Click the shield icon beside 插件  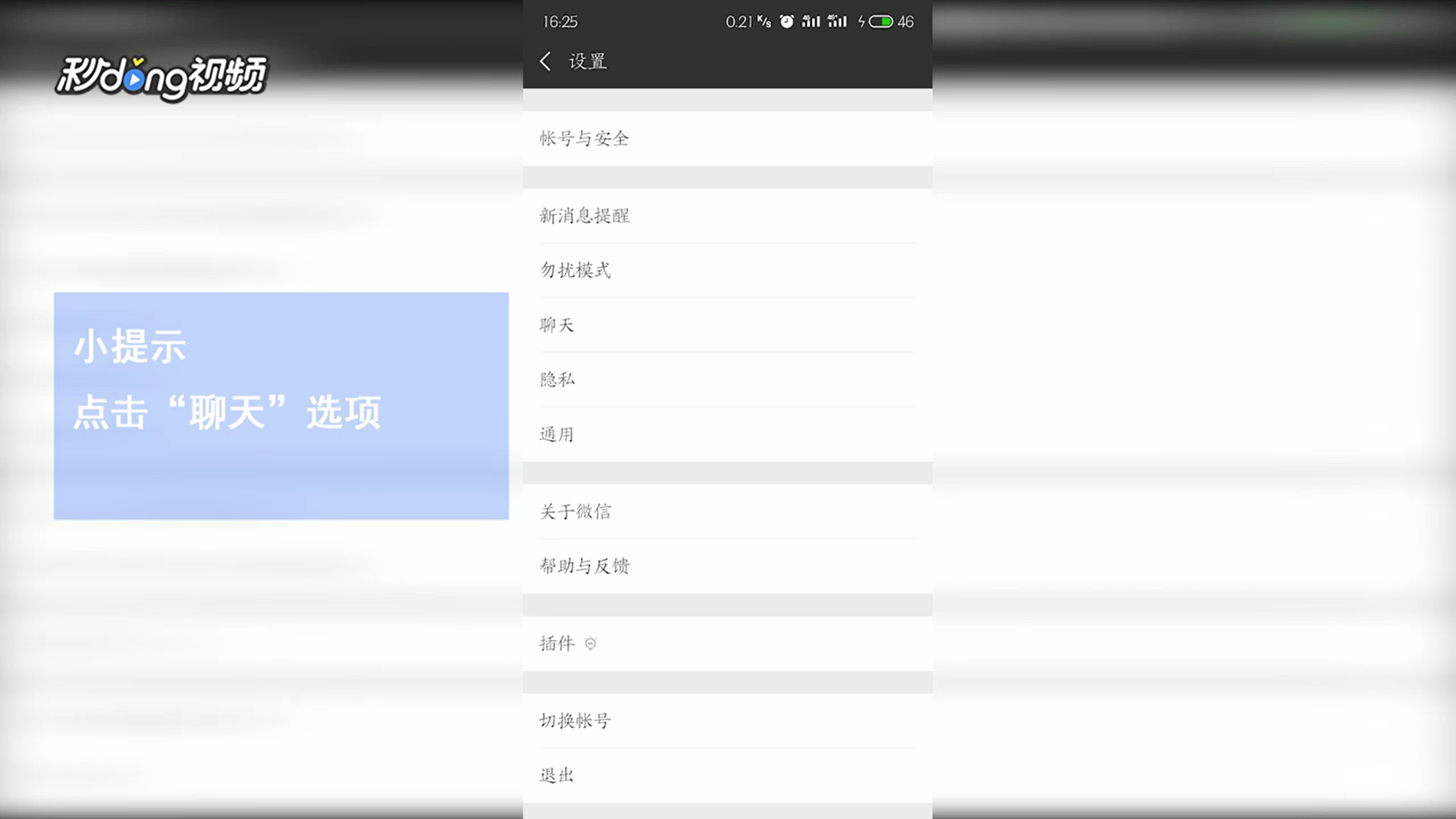pos(591,644)
